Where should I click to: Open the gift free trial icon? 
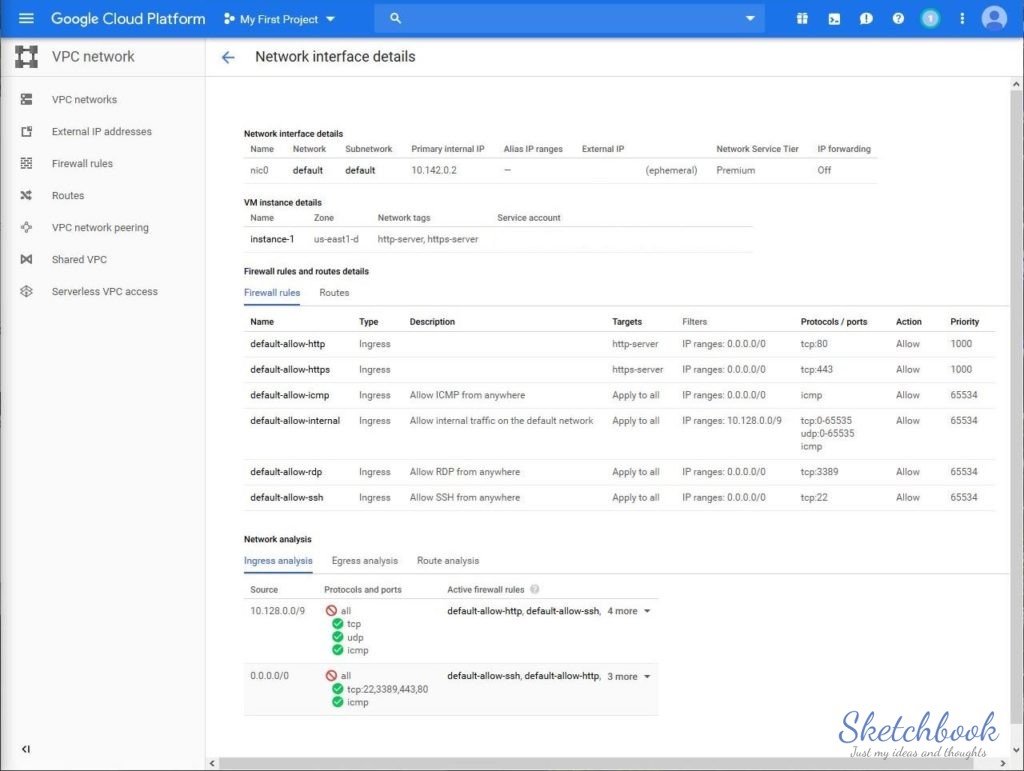pyautogui.click(x=802, y=18)
